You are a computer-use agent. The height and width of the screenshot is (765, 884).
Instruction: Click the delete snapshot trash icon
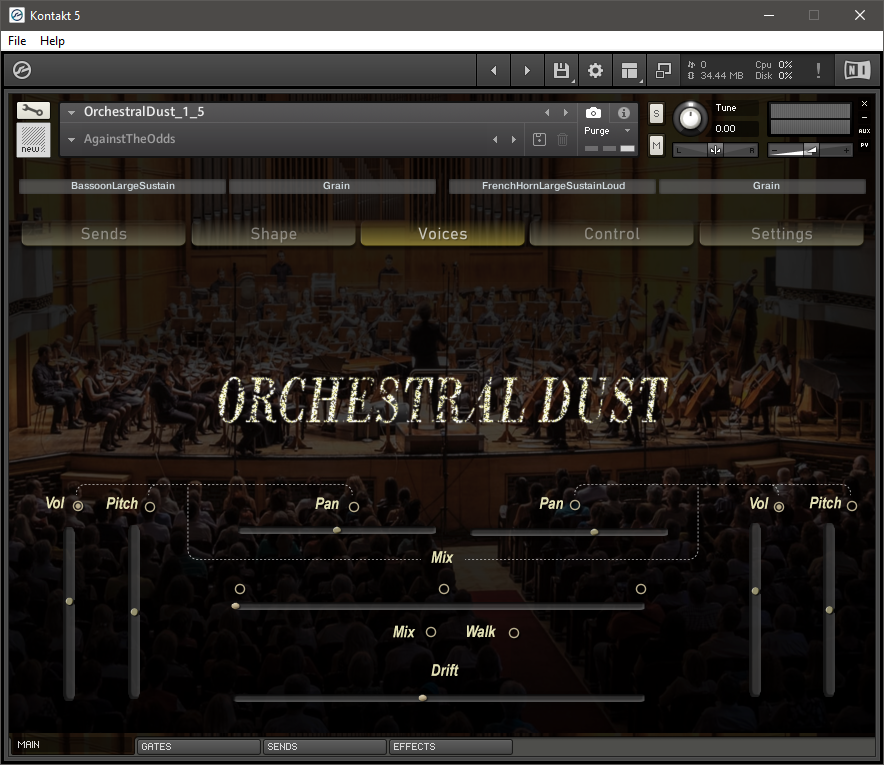click(561, 140)
